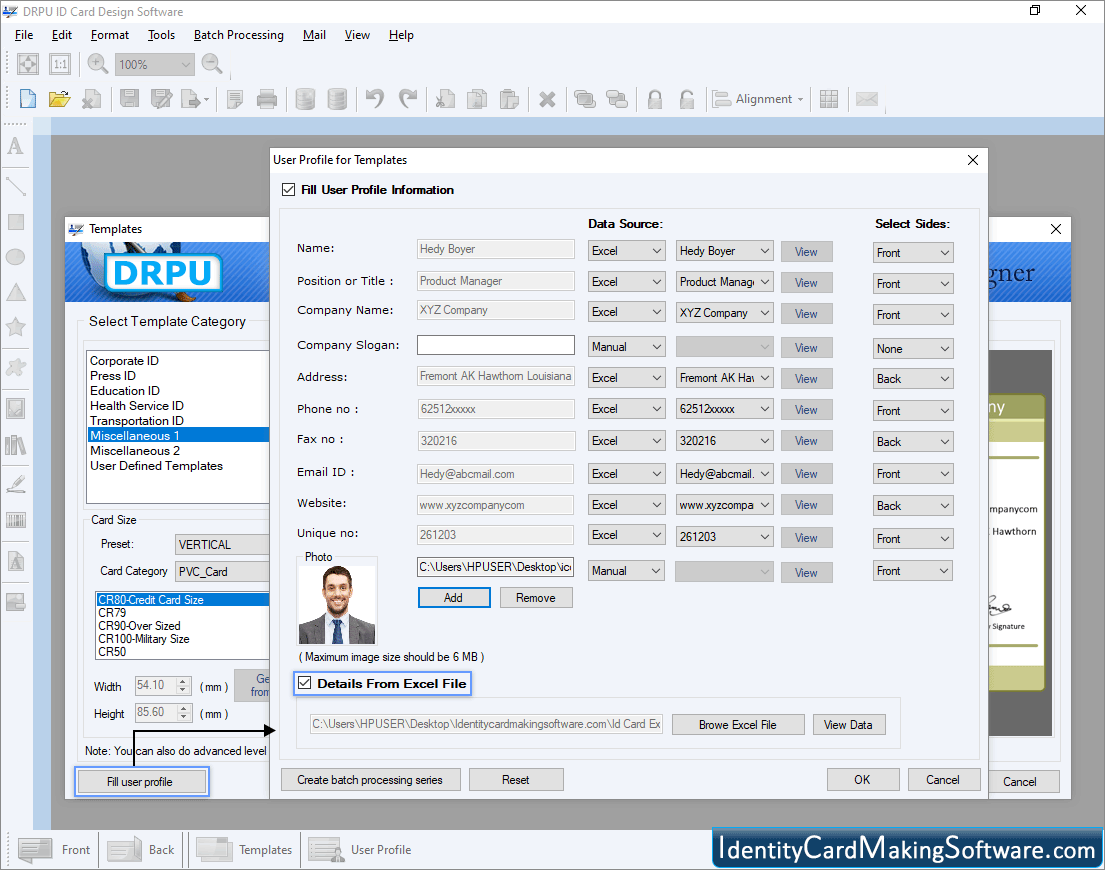This screenshot has height=870, width=1105.
Task: Open the File menu
Action: point(24,35)
